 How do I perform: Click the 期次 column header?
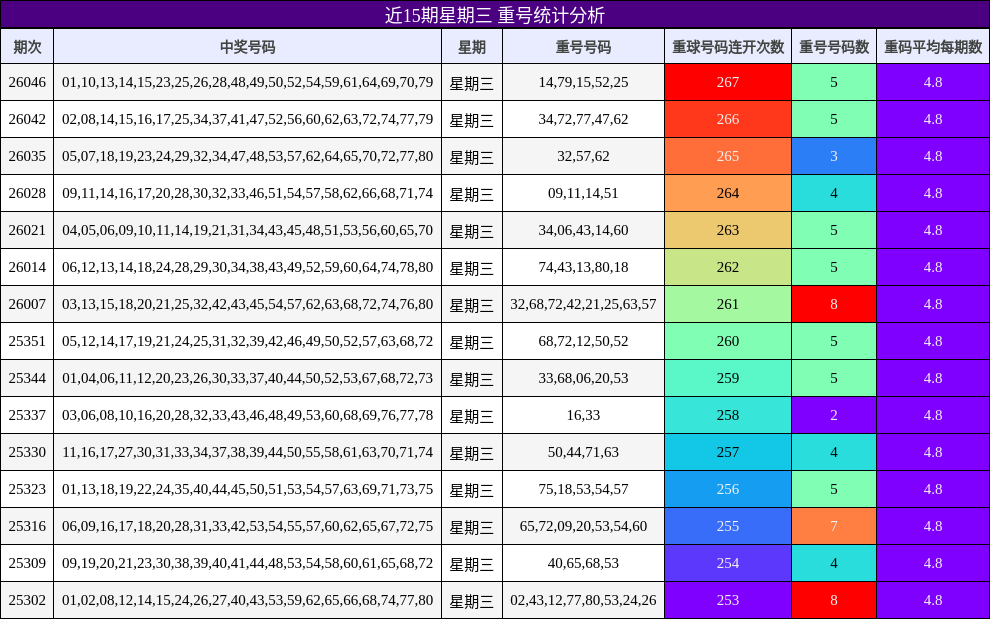27,45
